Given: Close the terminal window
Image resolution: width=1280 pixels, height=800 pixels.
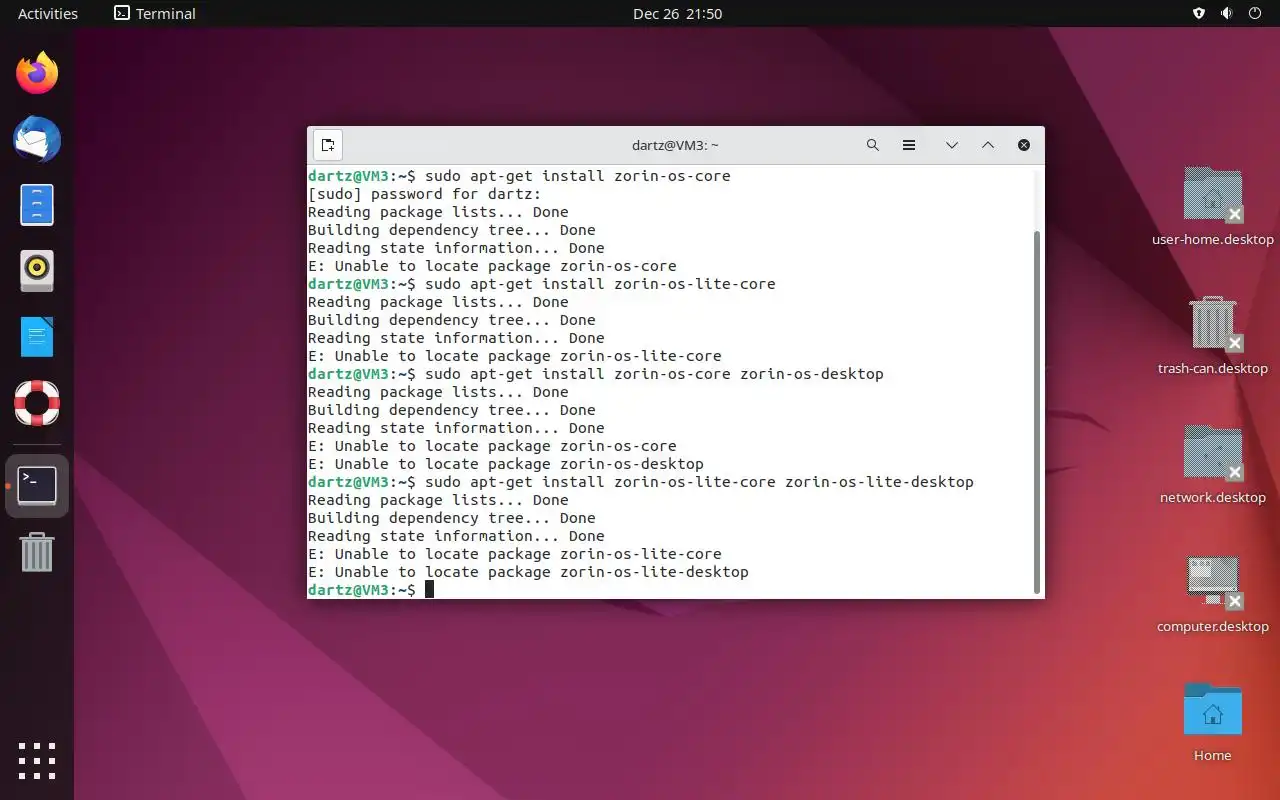Looking at the screenshot, I should pyautogui.click(x=1024, y=145).
